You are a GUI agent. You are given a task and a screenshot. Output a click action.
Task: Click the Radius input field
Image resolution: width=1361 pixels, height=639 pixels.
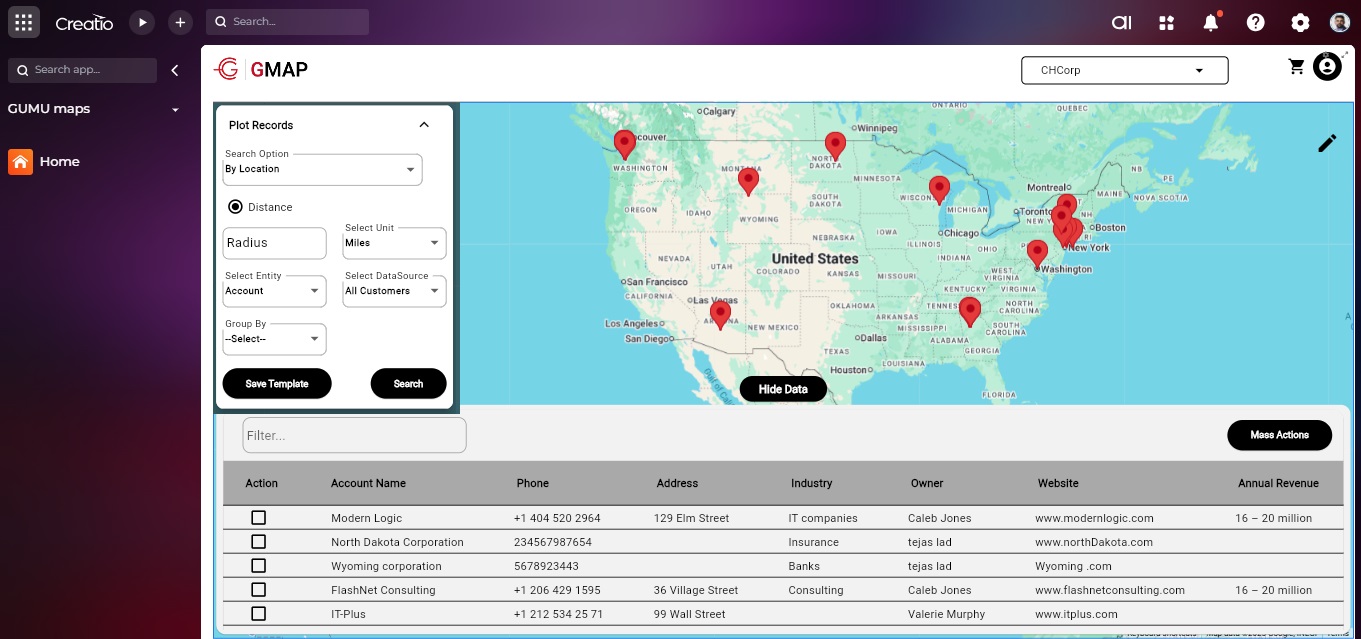274,243
